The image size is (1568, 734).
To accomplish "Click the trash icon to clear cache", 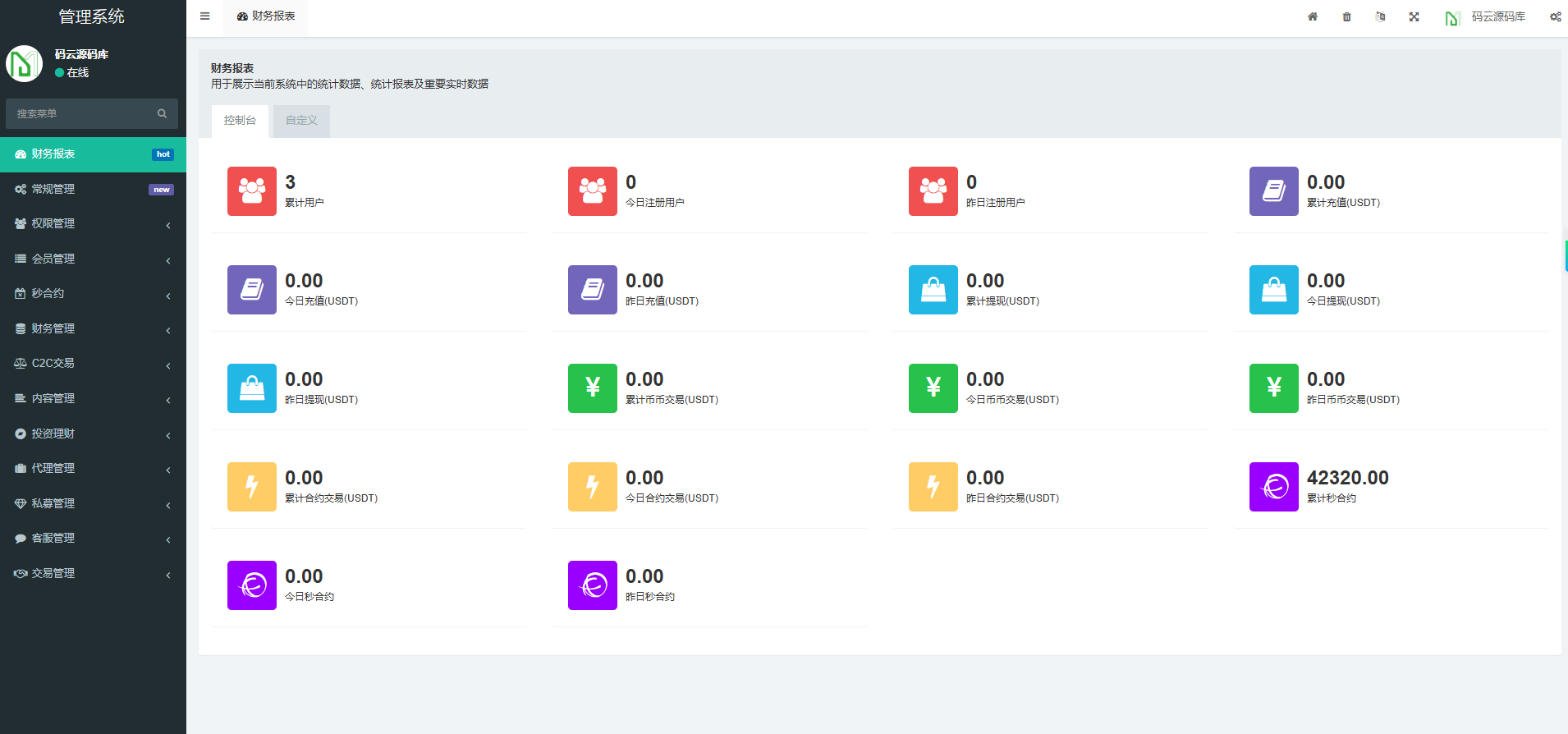I will (x=1346, y=16).
